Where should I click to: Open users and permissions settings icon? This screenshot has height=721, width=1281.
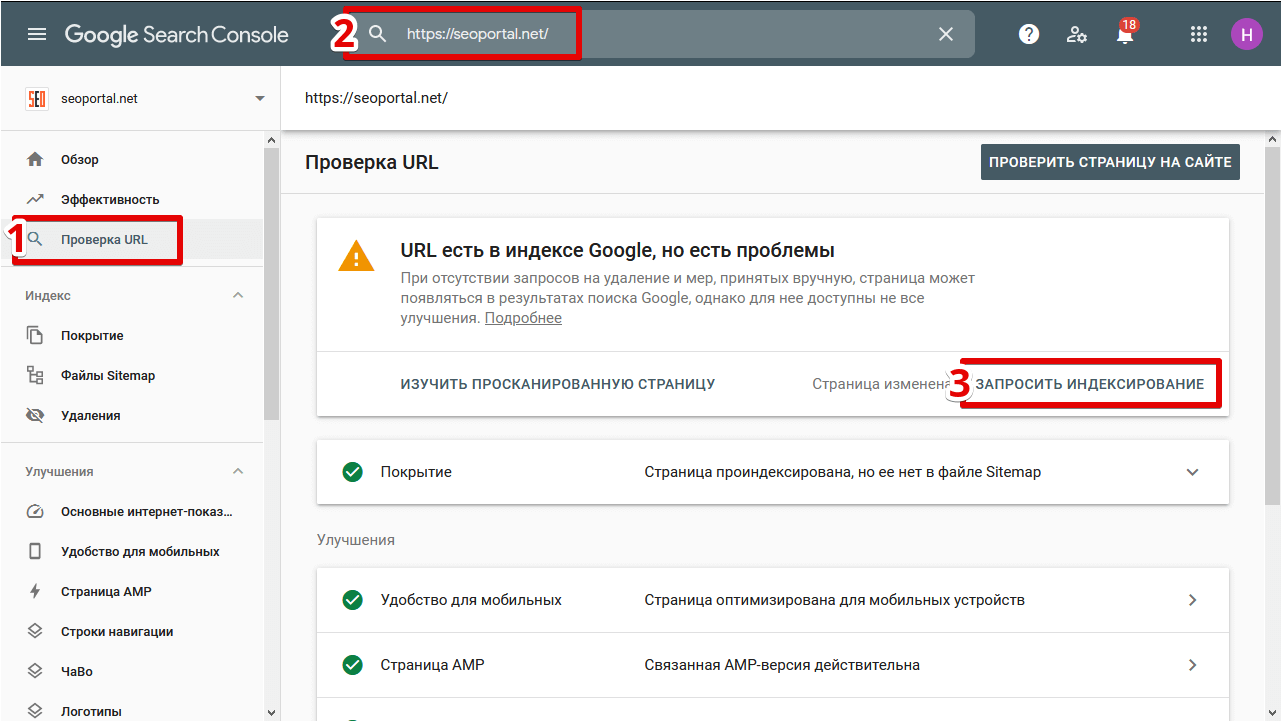click(x=1077, y=34)
